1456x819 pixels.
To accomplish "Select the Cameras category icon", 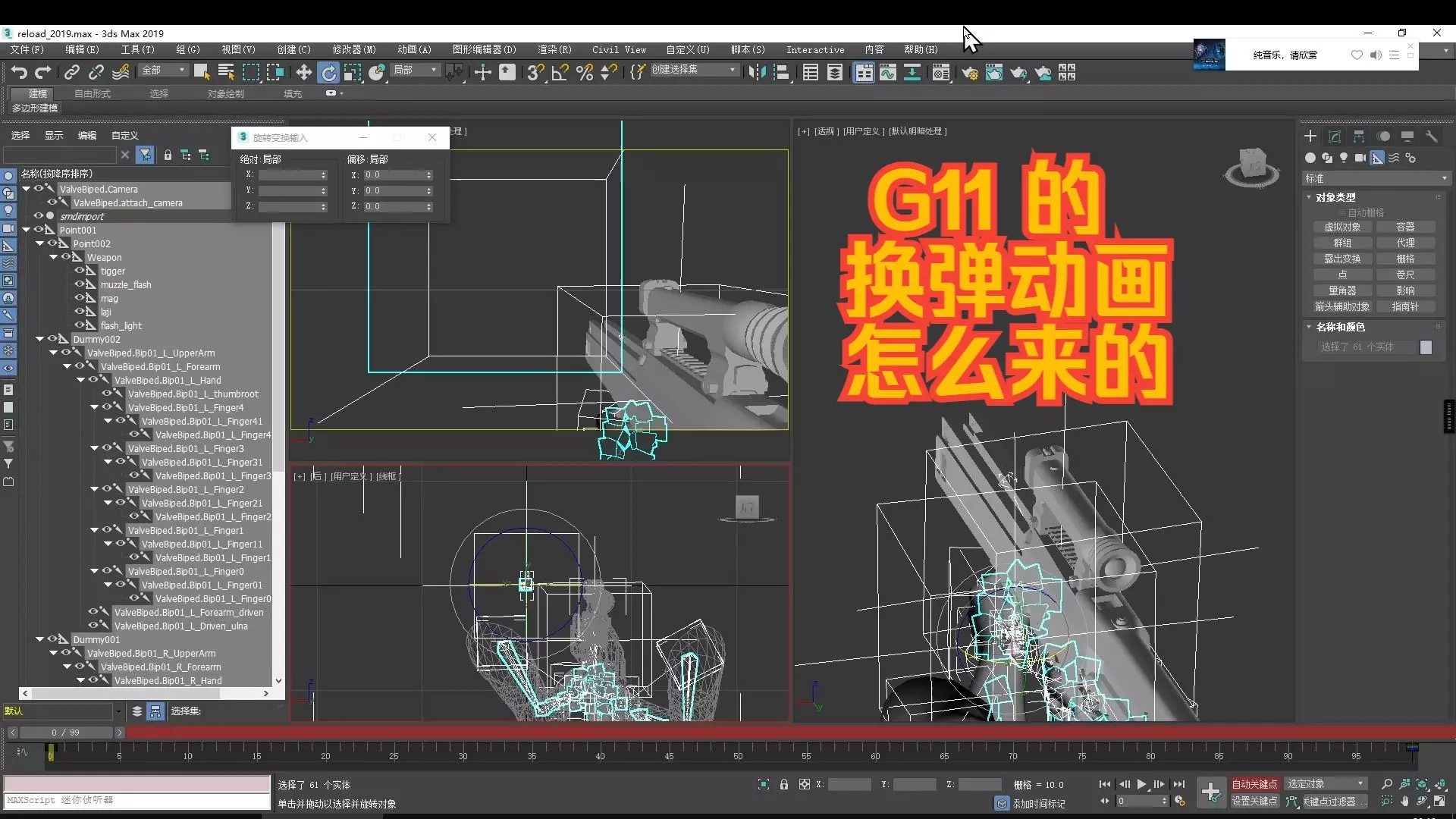I will tap(1360, 158).
